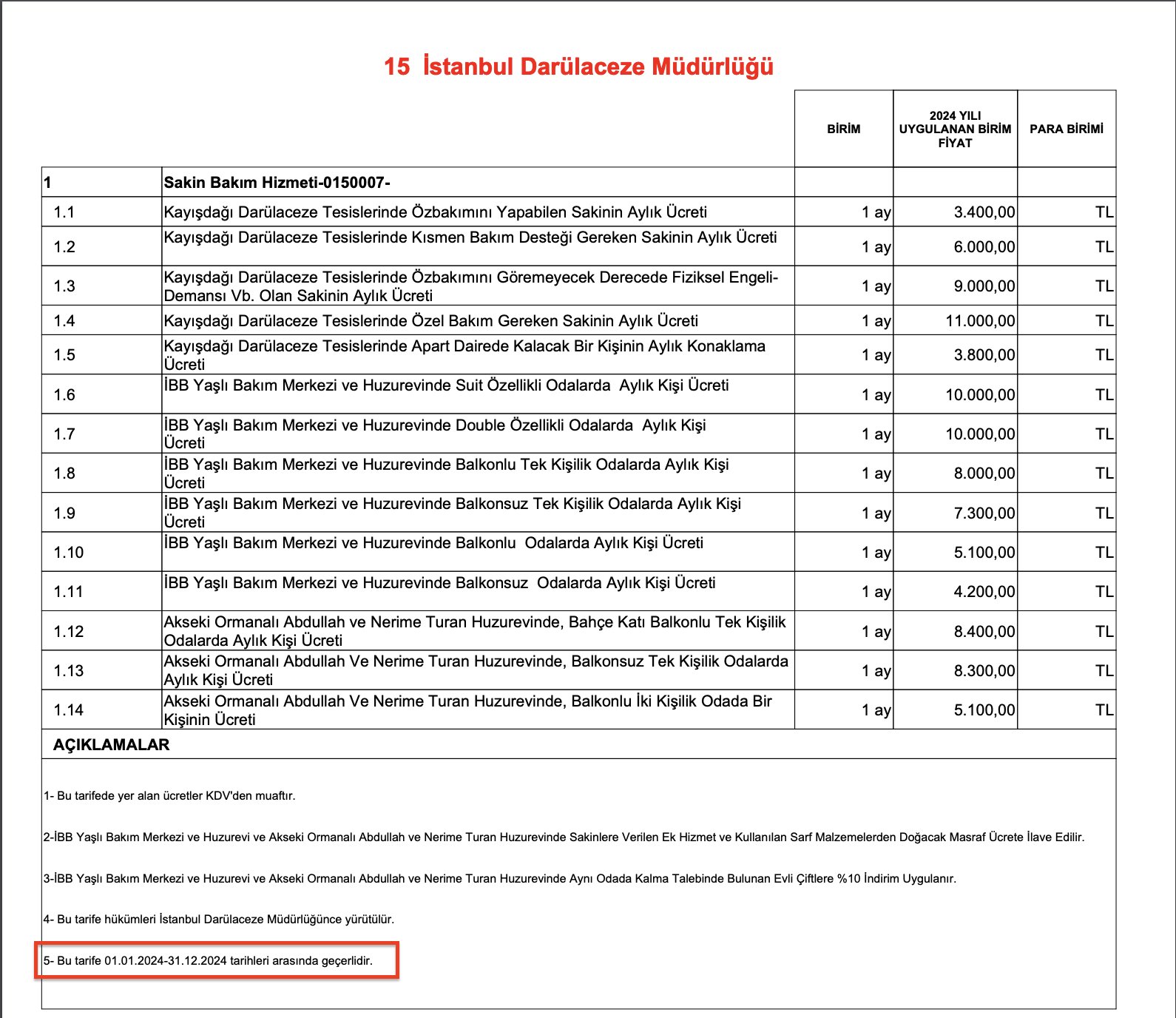Select the 'PARA BİRİMİ' column header
The height and width of the screenshot is (1018, 1176).
[1067, 129]
